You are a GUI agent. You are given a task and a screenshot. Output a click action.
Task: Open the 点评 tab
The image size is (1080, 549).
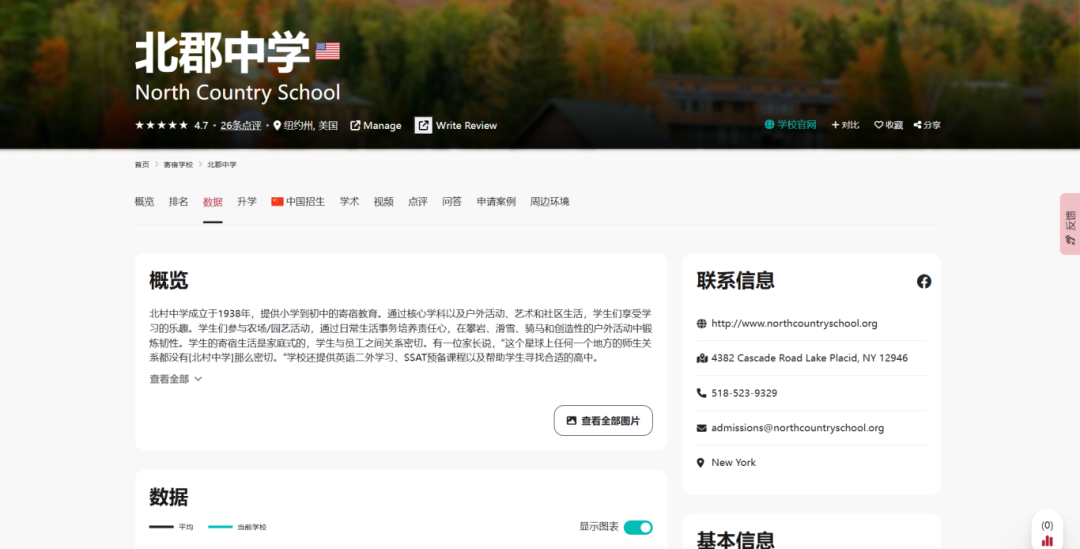(x=417, y=202)
